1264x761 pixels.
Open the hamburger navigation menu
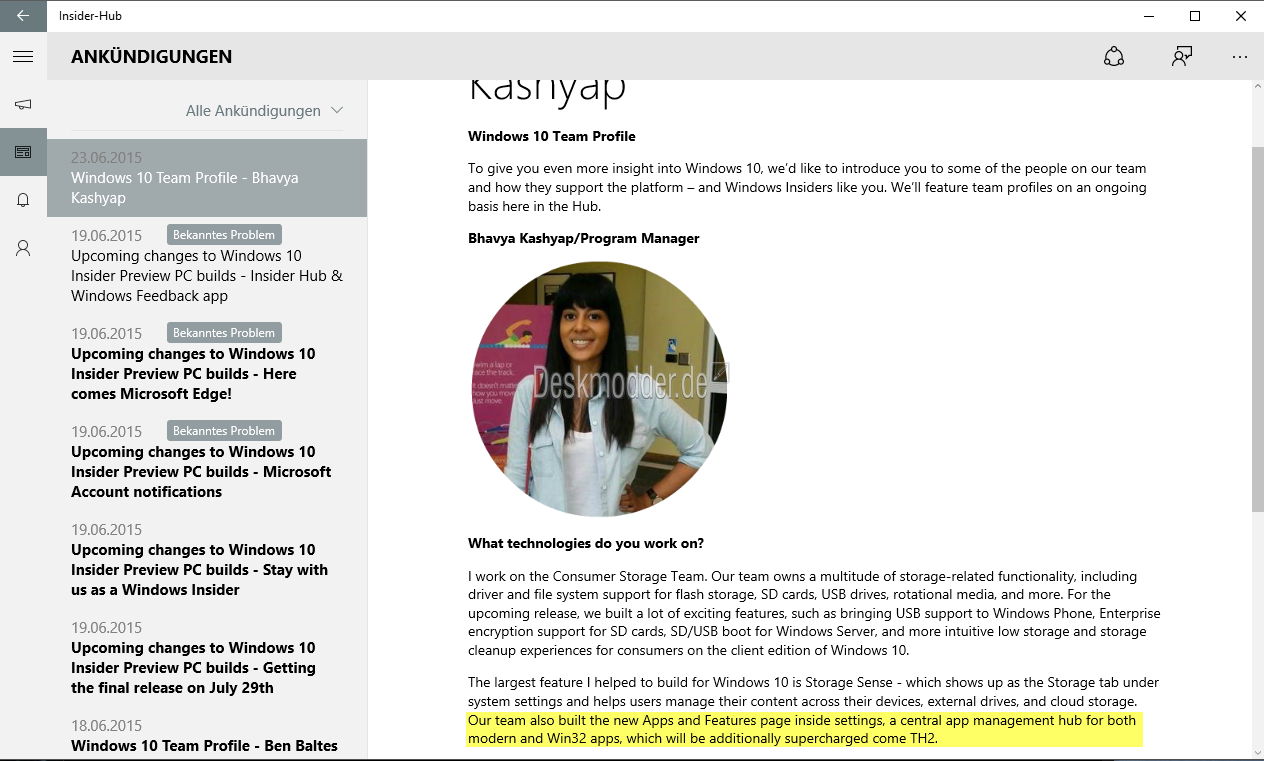point(23,57)
